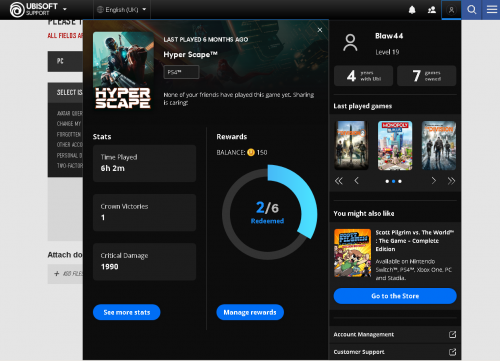Click the Last played games heading
Viewport: 500px width, 361px height.
click(363, 106)
